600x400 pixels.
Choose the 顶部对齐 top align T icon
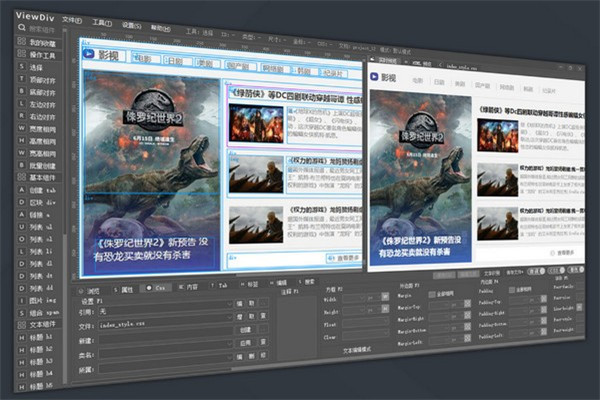coord(21,79)
